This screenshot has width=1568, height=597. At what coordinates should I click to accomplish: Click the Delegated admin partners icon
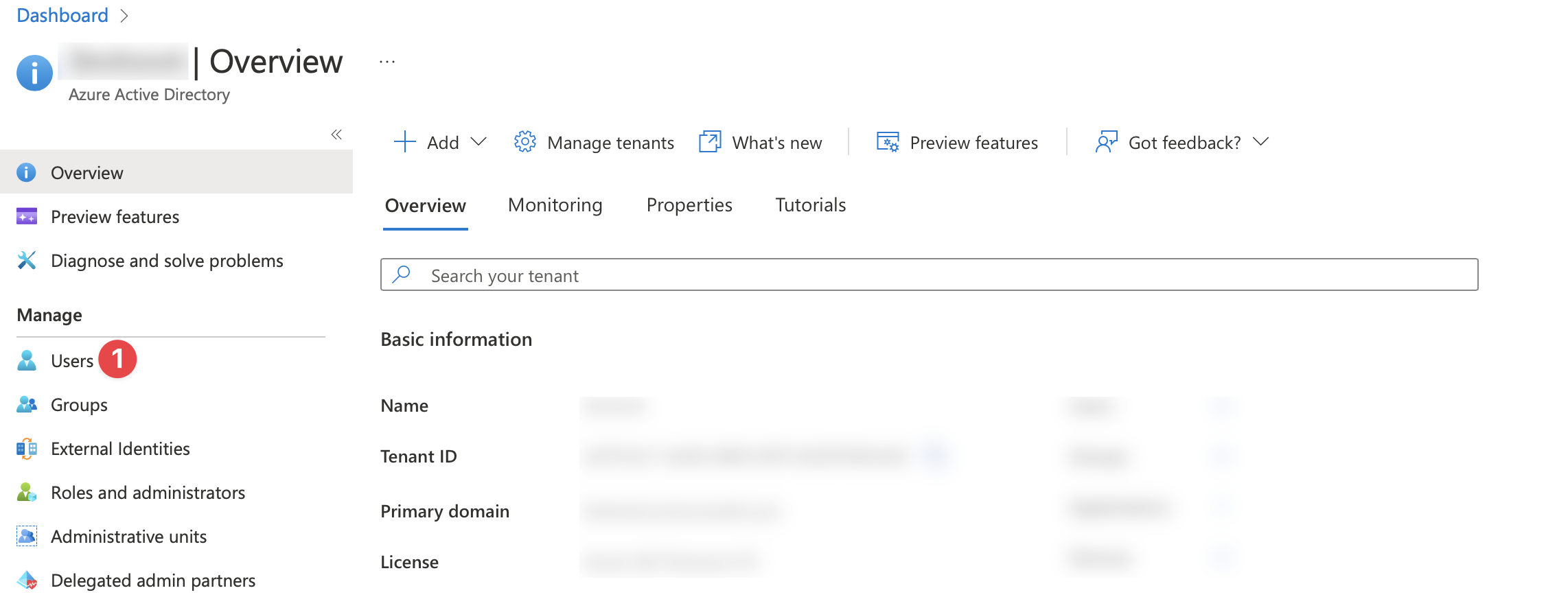coord(27,581)
